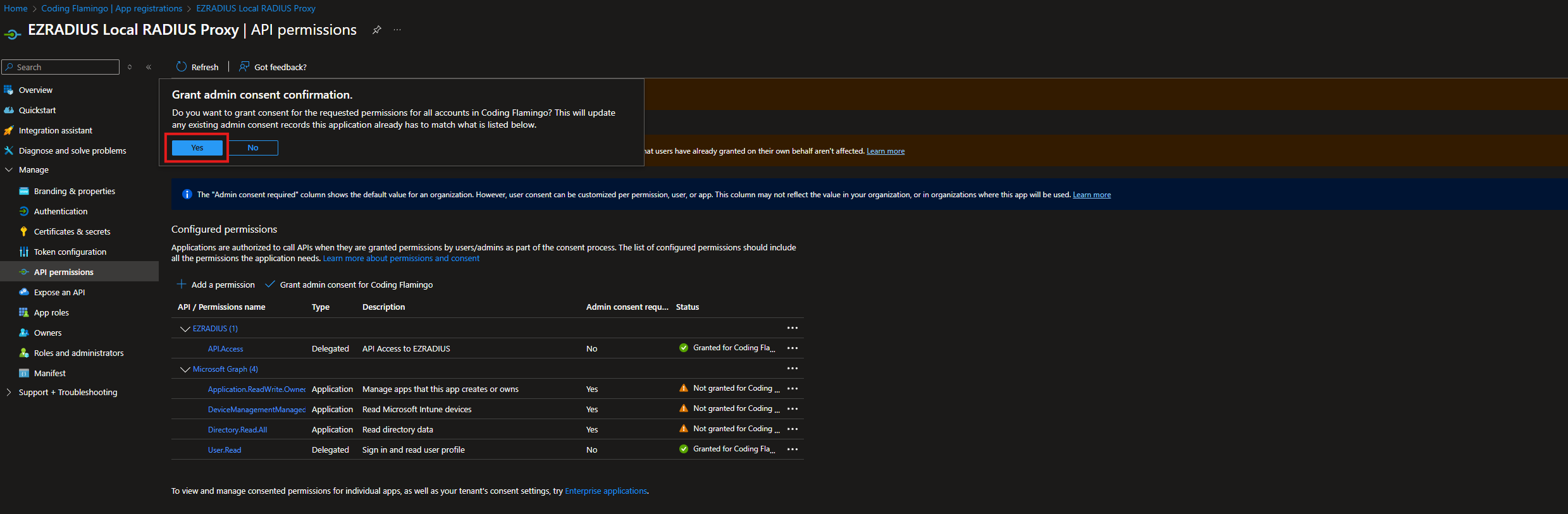Screen dimensions: 1568x514
Task: Open the DeviceManagementManagedDevices permission link
Action: [257, 409]
